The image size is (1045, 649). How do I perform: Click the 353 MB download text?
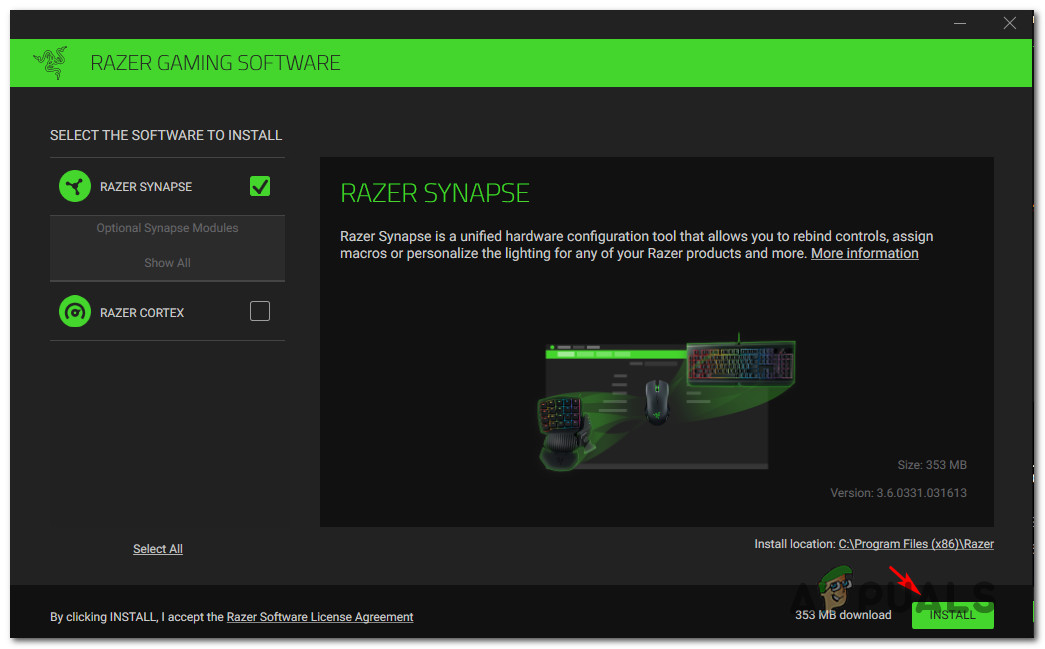(843, 615)
